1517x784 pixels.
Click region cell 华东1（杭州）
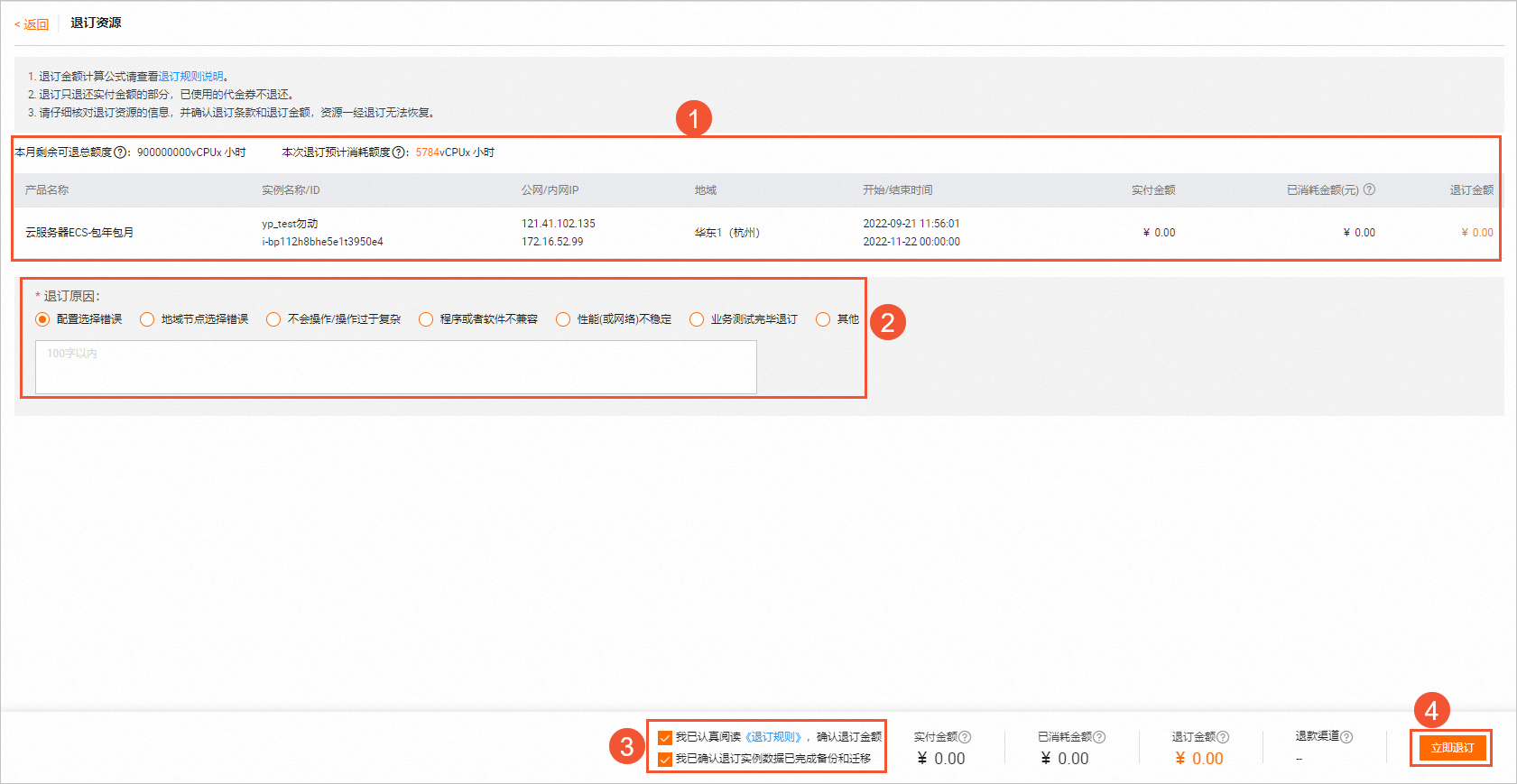coord(727,233)
